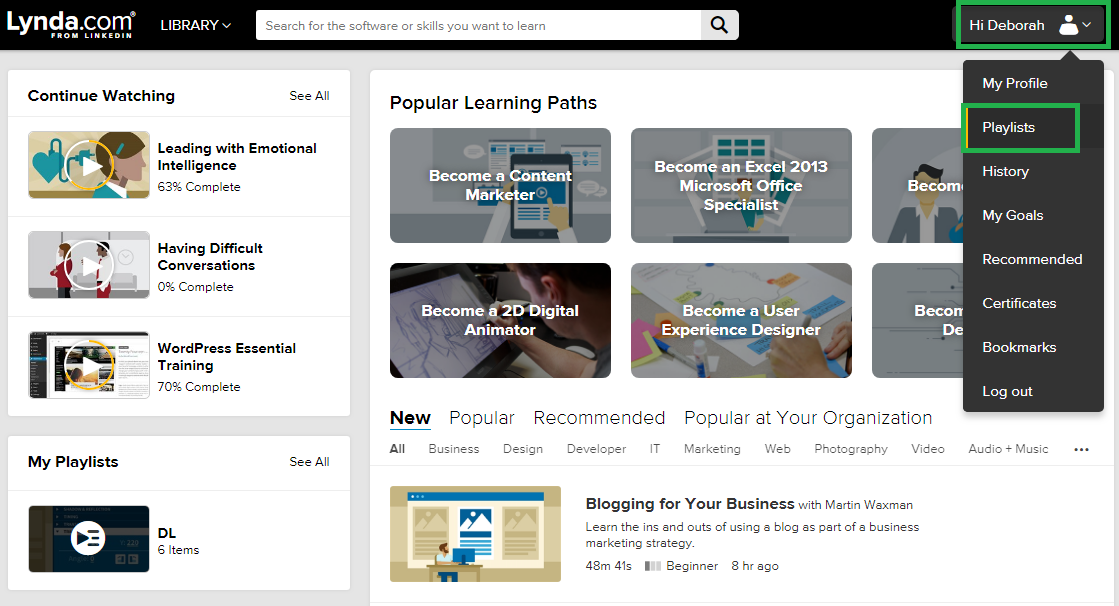1119x606 pixels.
Task: Click the user profile avatar icon
Action: coord(1068,25)
